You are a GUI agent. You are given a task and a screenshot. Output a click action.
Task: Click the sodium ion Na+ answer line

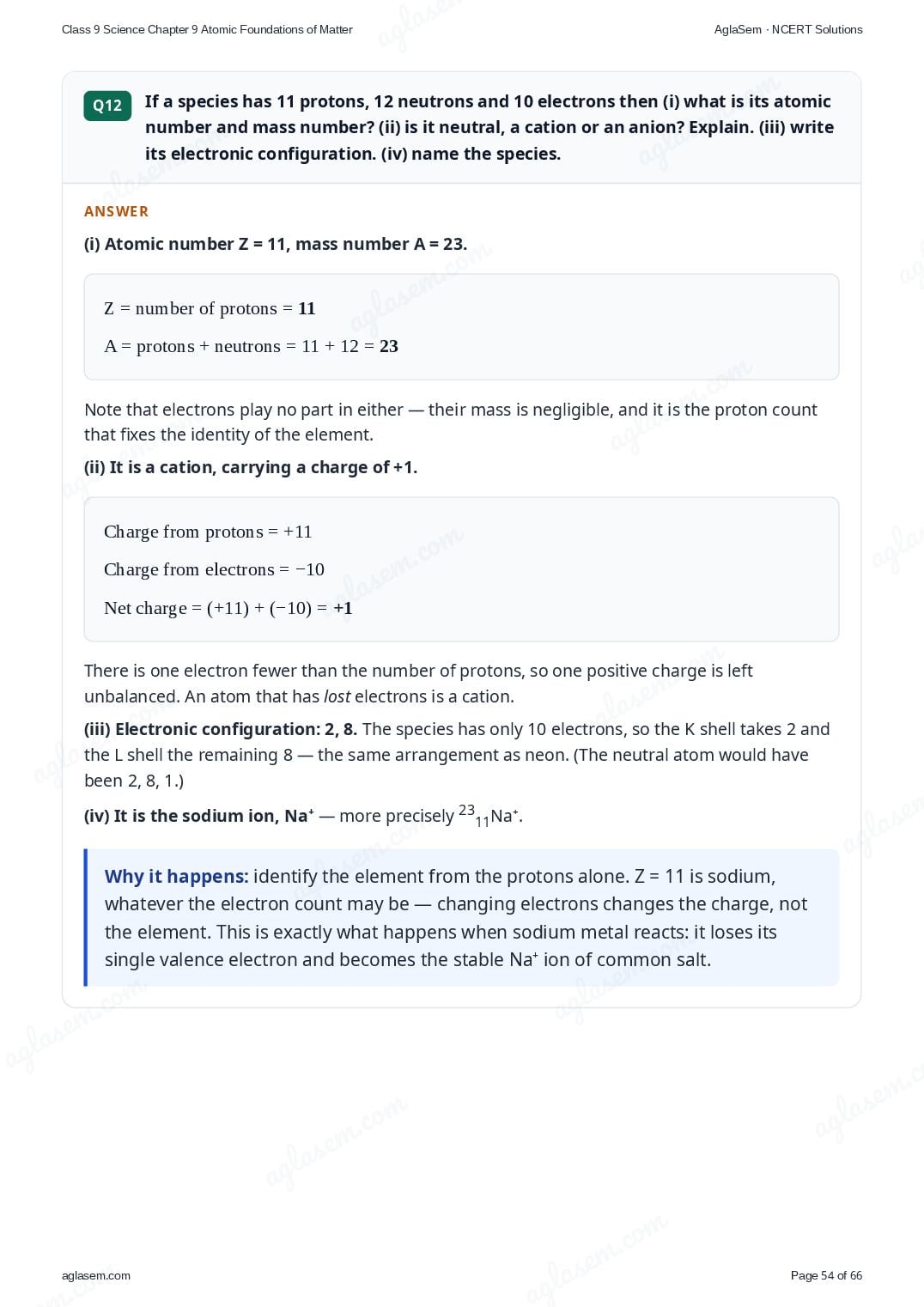coord(303,816)
